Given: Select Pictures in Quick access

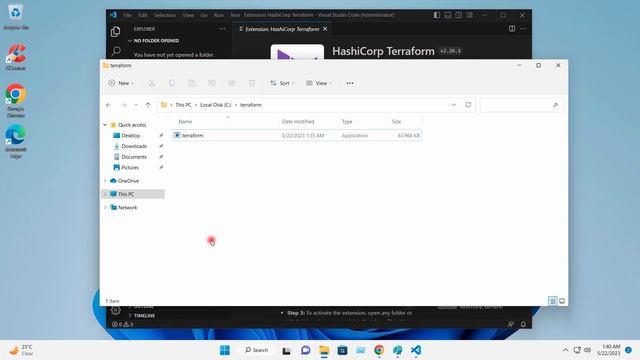Looking at the screenshot, I should [x=130, y=167].
